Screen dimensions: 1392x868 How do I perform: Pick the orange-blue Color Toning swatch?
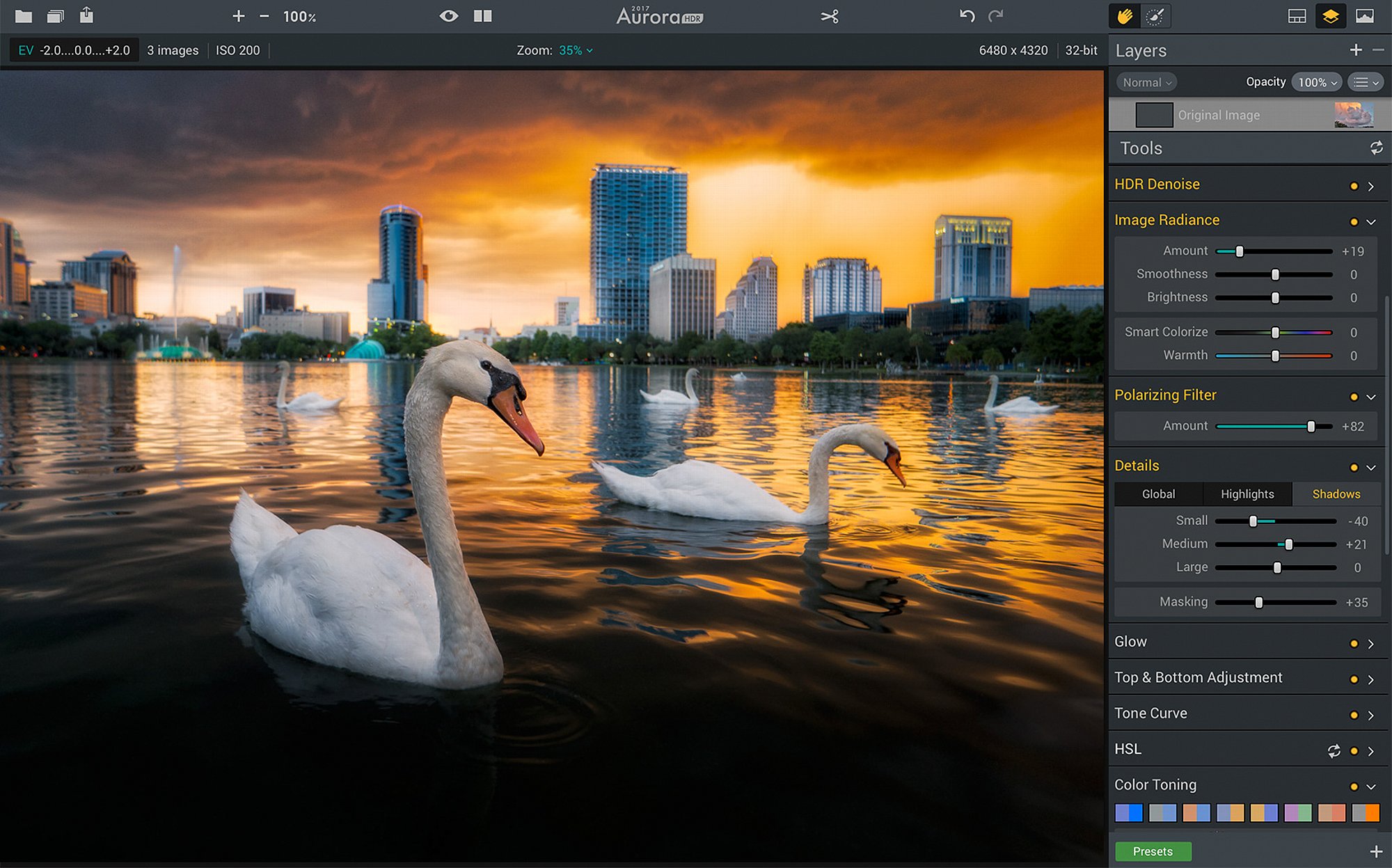click(1196, 812)
